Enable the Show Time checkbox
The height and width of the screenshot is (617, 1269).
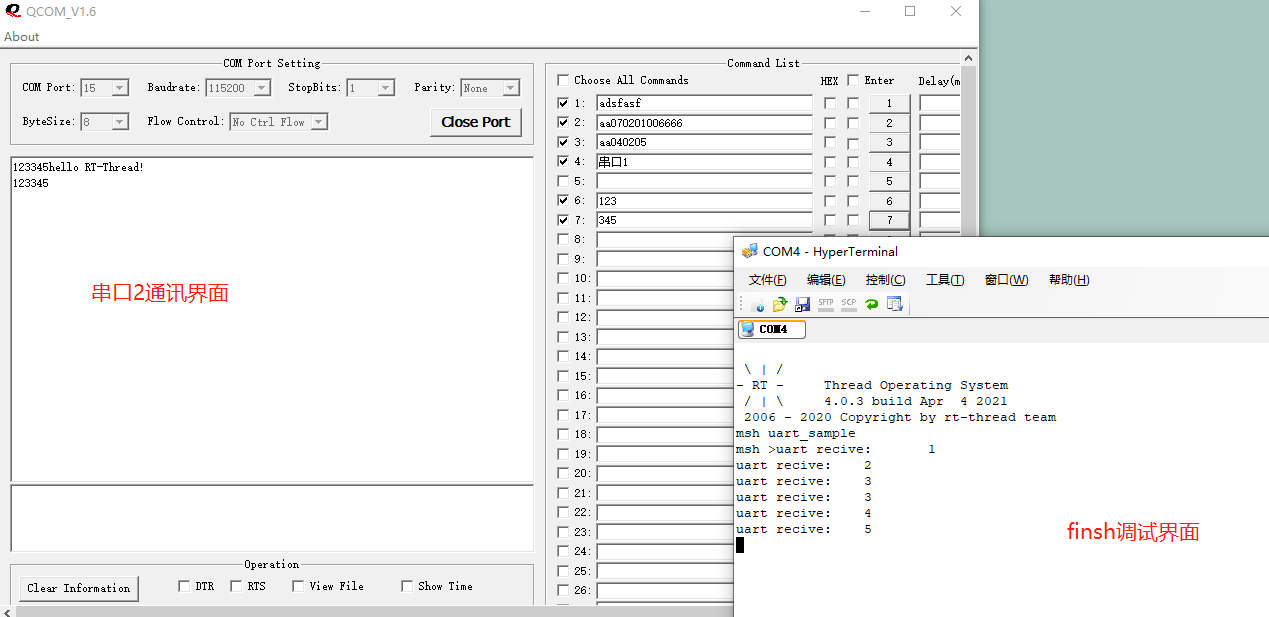pyautogui.click(x=407, y=586)
